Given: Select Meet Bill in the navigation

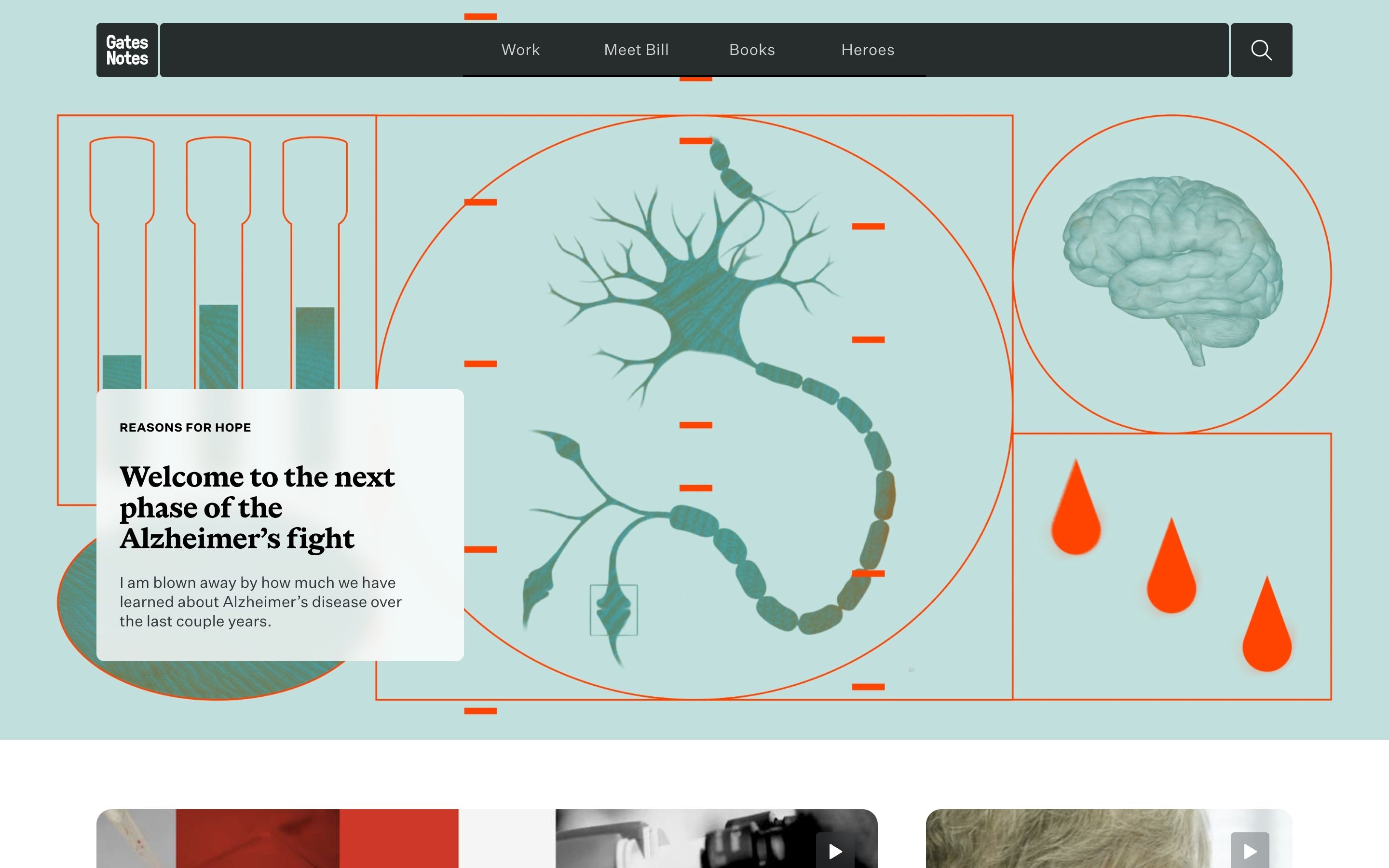Looking at the screenshot, I should pyautogui.click(x=636, y=50).
